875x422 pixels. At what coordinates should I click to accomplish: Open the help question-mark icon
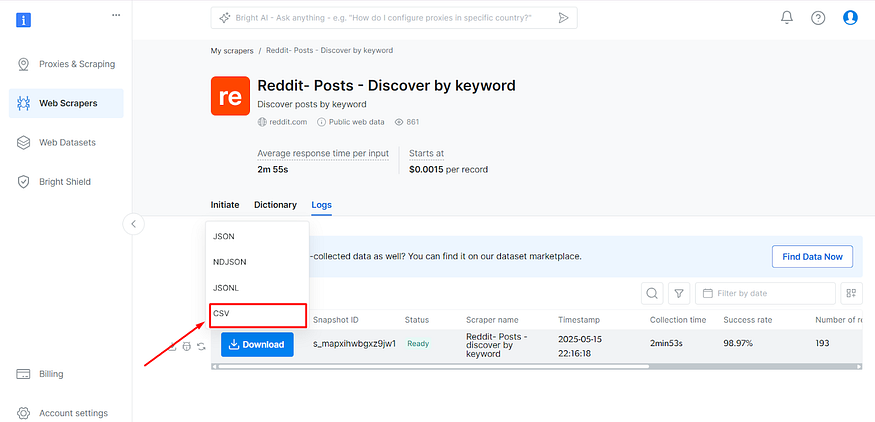click(x=818, y=18)
